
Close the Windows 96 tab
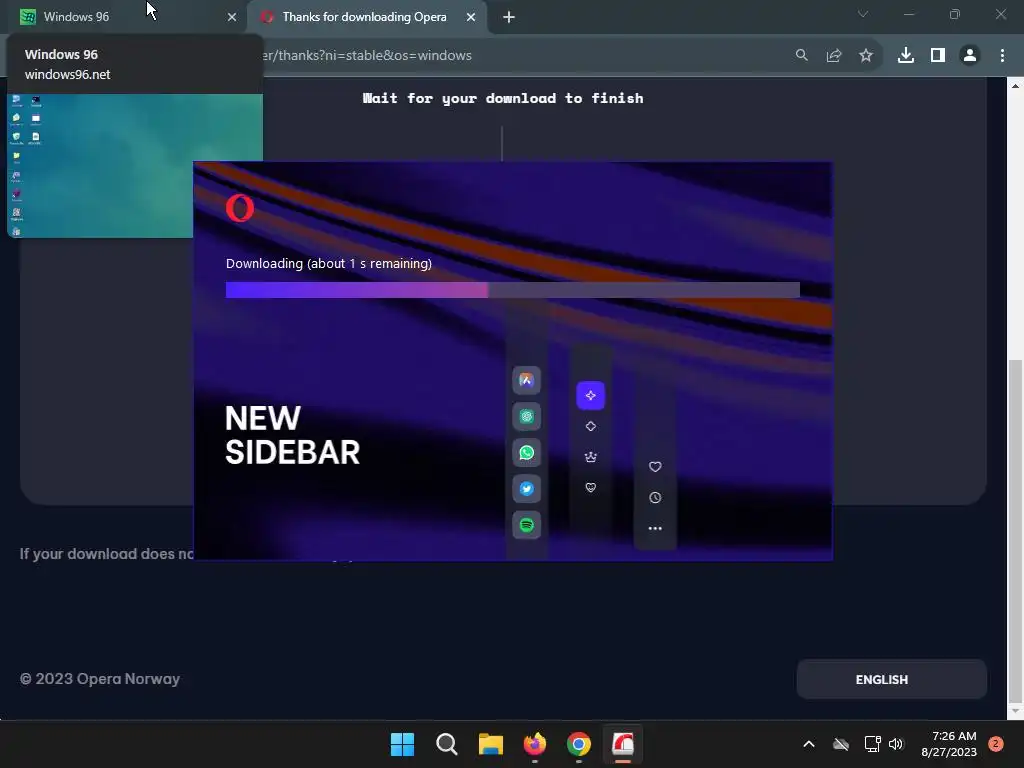(232, 17)
